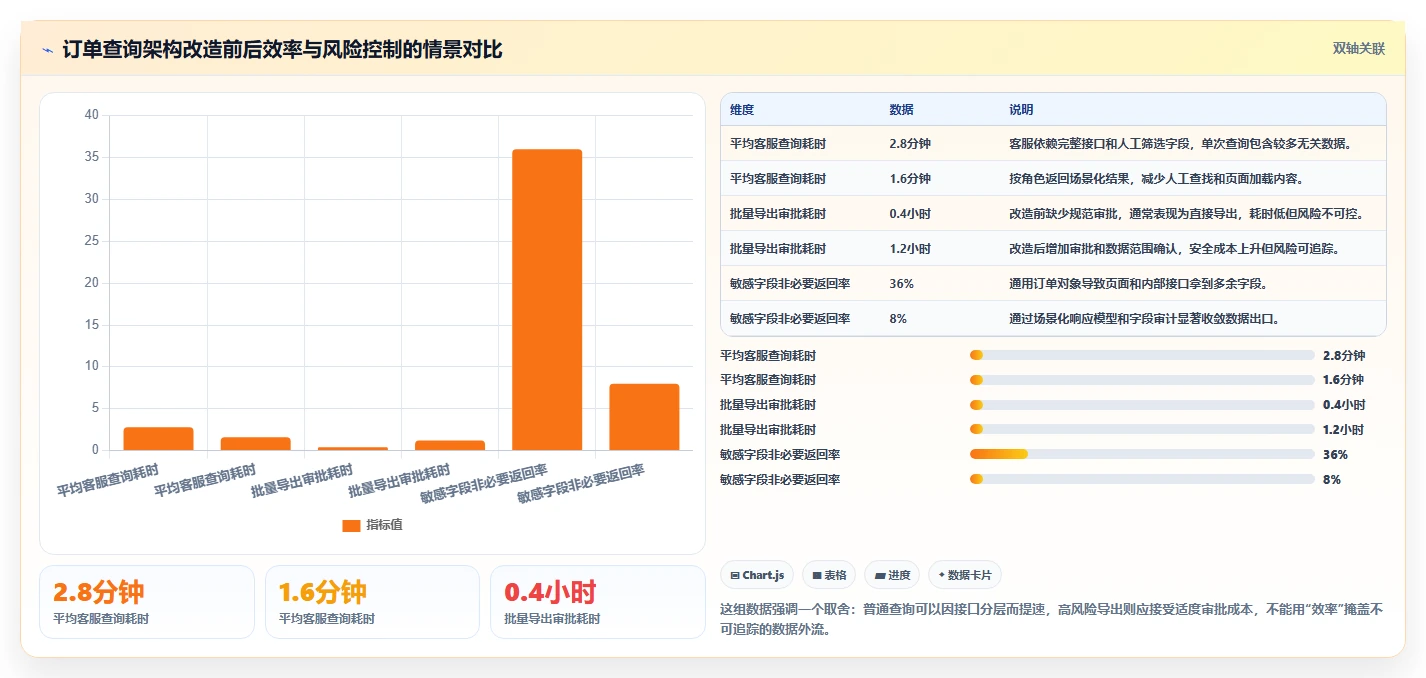Image resolution: width=1426 pixels, height=678 pixels.
Task: Click the 2.8分钟 cell in the table
Action: [x=910, y=143]
